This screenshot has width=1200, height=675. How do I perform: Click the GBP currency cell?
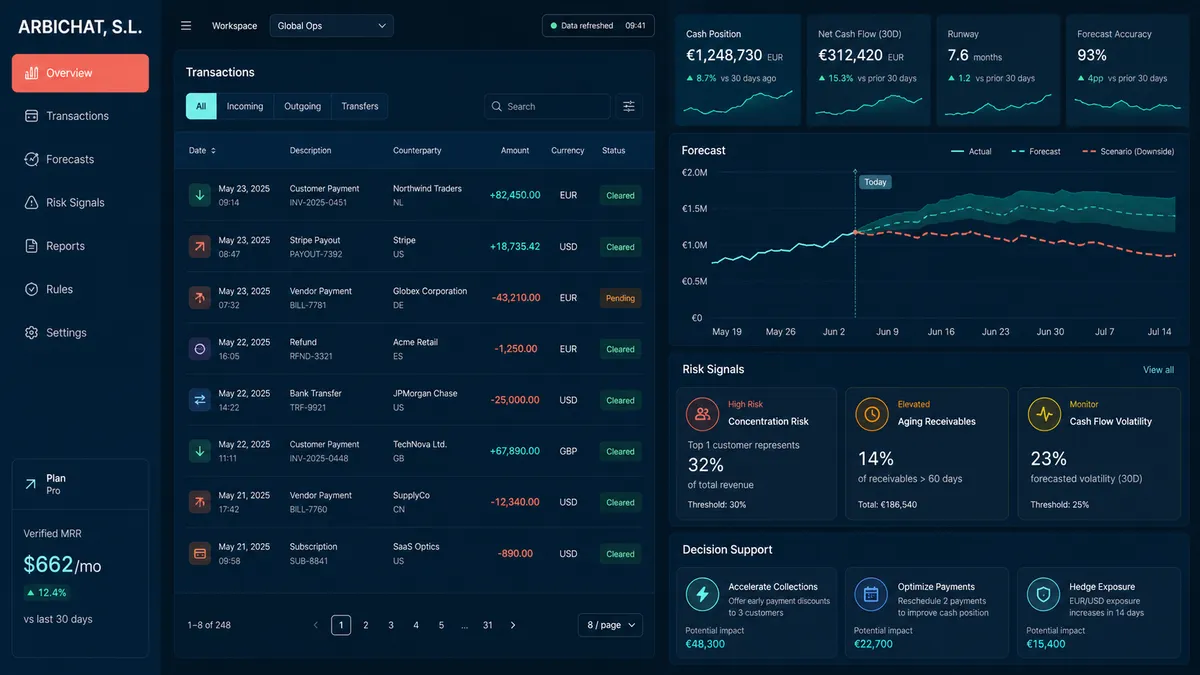(x=568, y=451)
